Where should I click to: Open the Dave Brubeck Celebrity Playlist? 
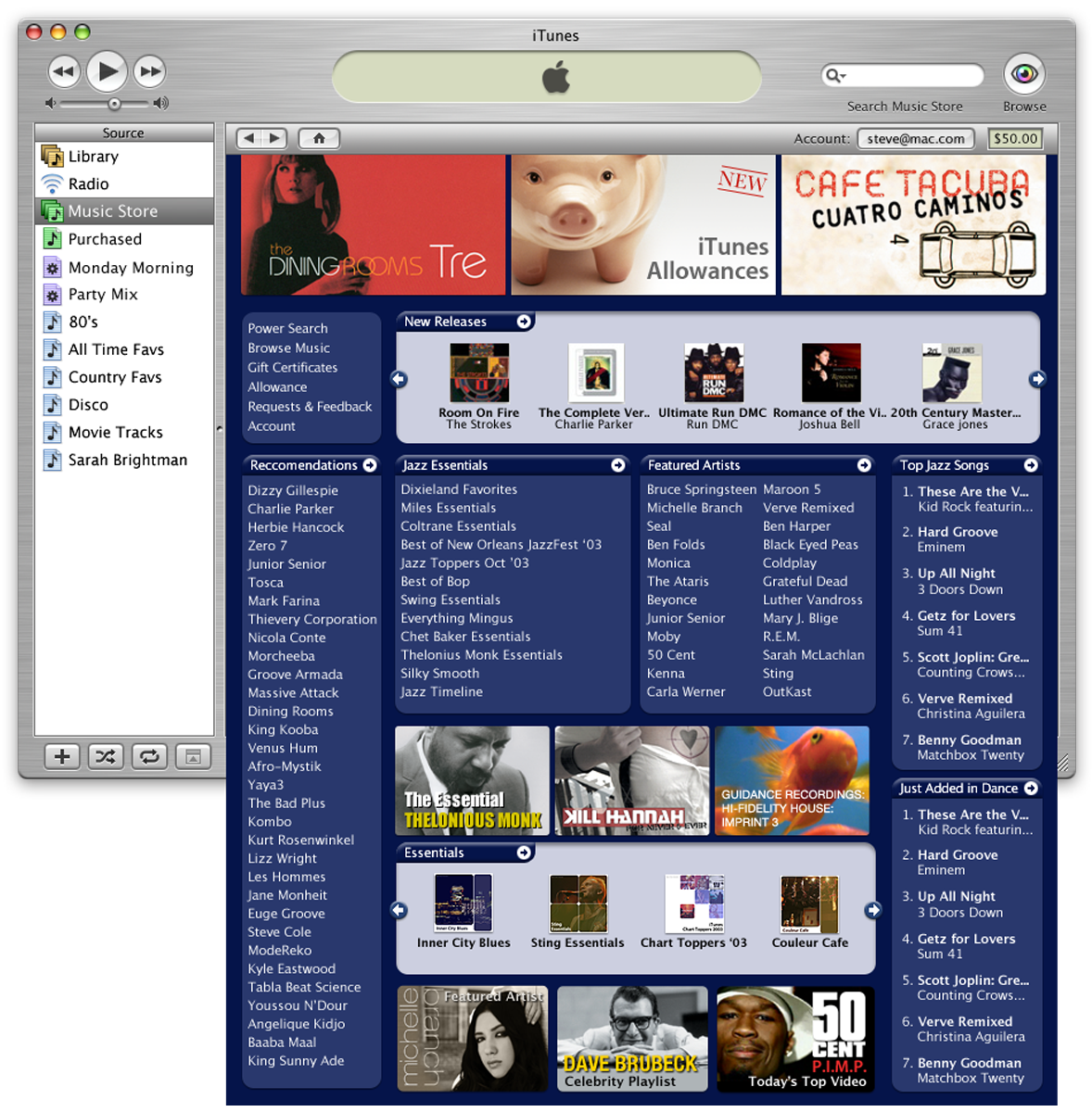point(632,1039)
